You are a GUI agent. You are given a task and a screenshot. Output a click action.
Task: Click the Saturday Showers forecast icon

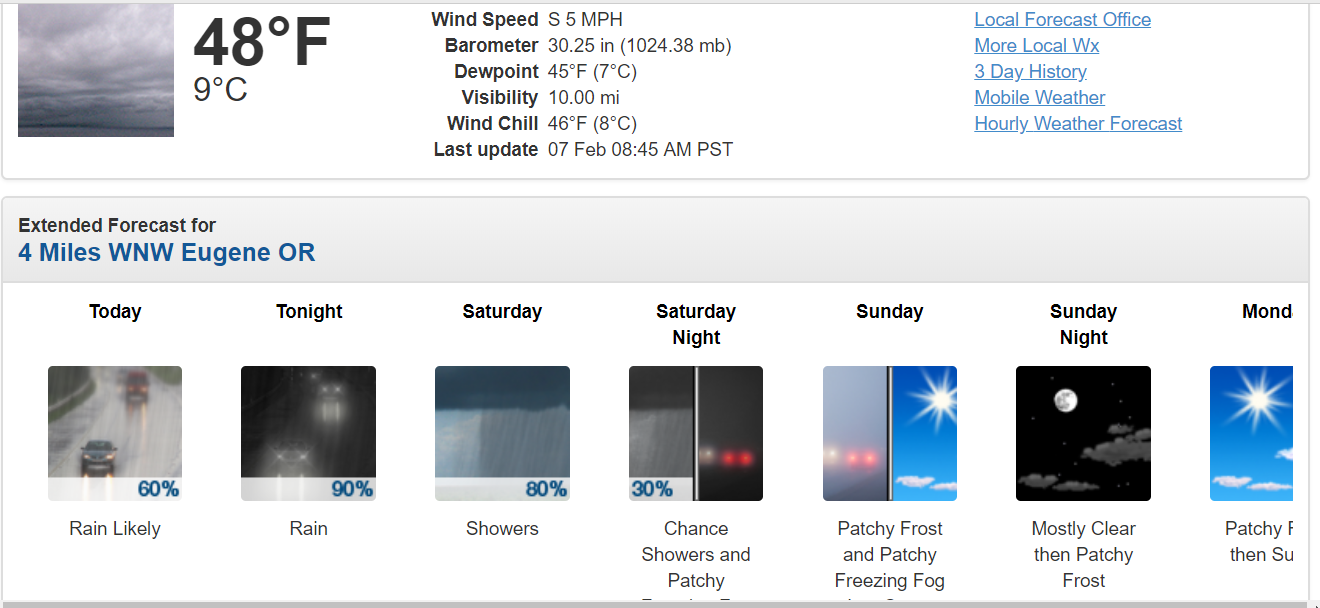(x=502, y=433)
